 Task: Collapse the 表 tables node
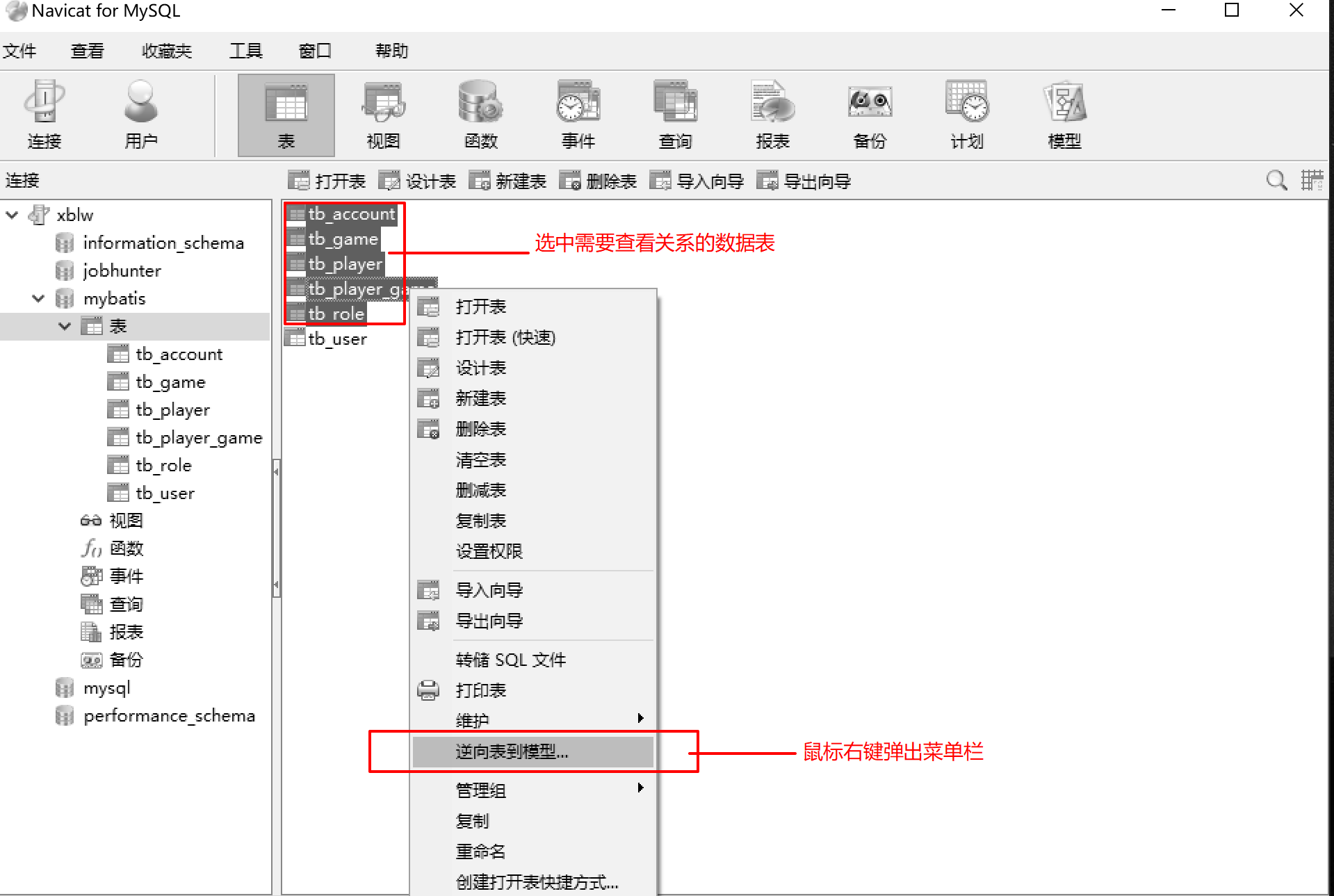pyautogui.click(x=65, y=326)
